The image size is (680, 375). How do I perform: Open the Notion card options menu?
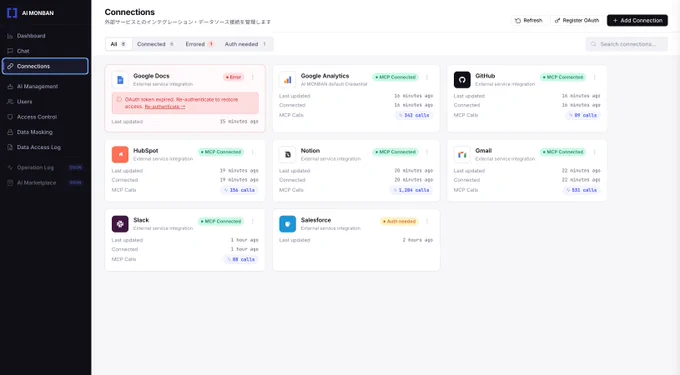point(427,152)
